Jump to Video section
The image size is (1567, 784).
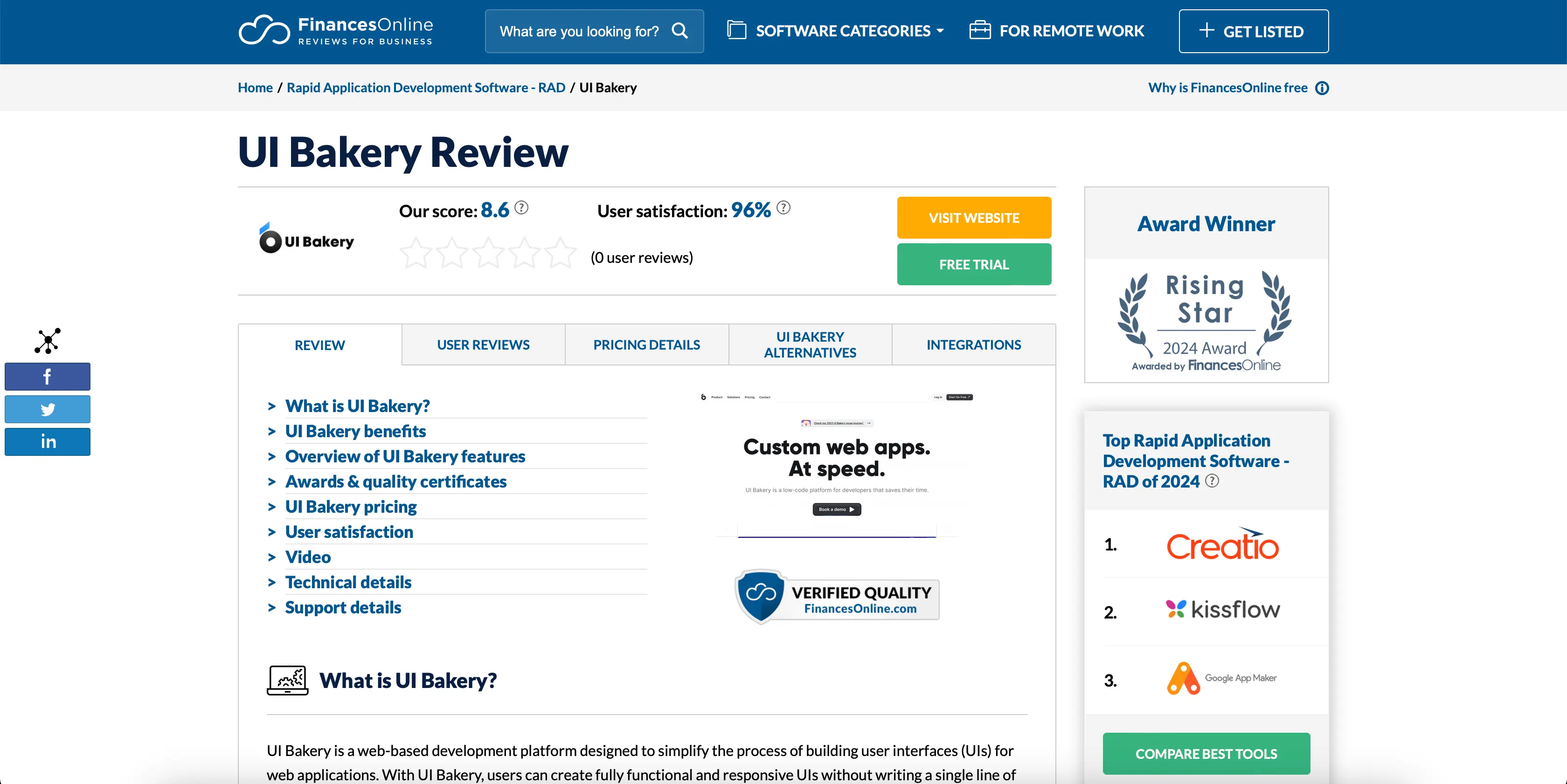[308, 557]
